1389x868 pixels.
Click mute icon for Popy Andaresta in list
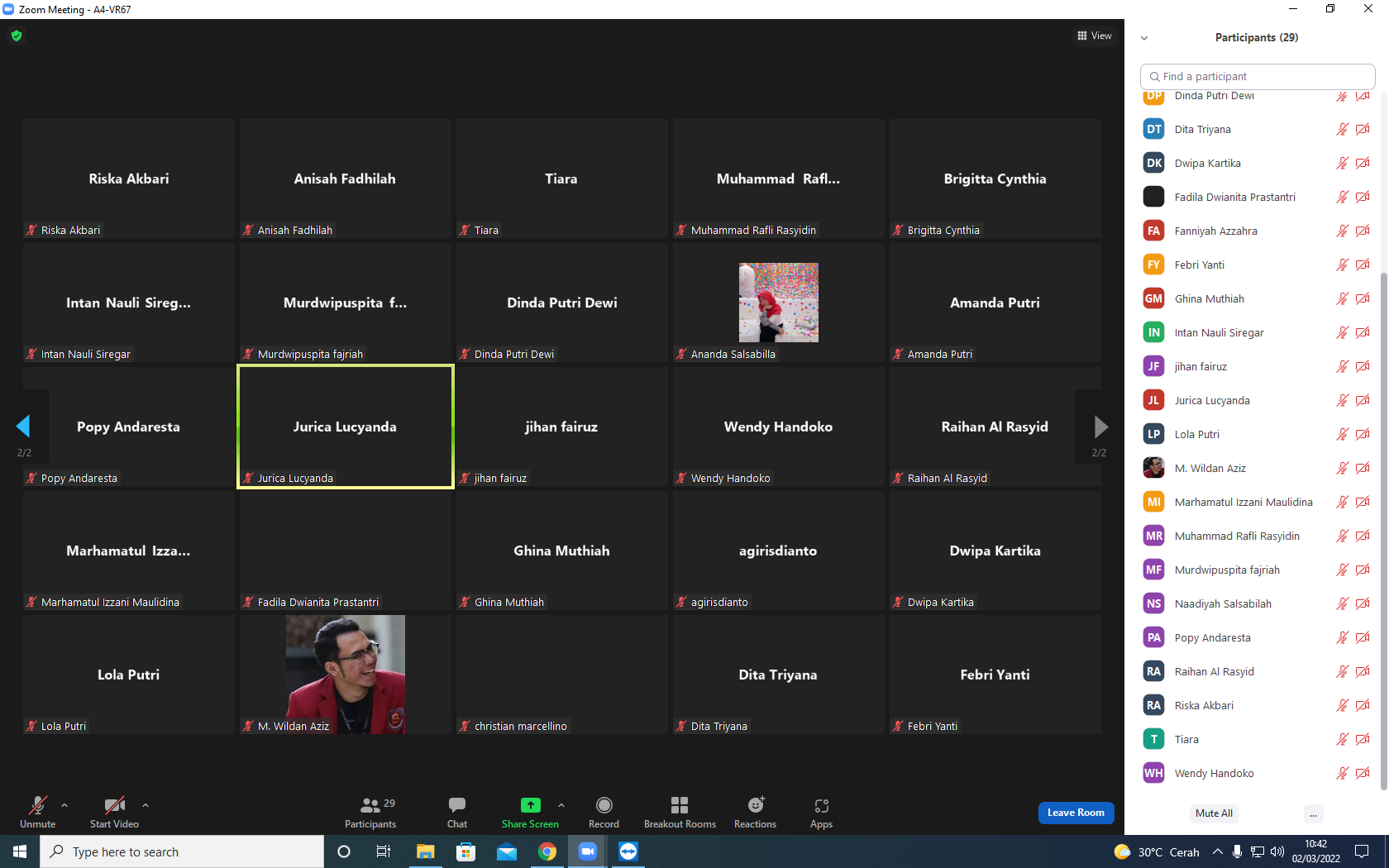1342,637
